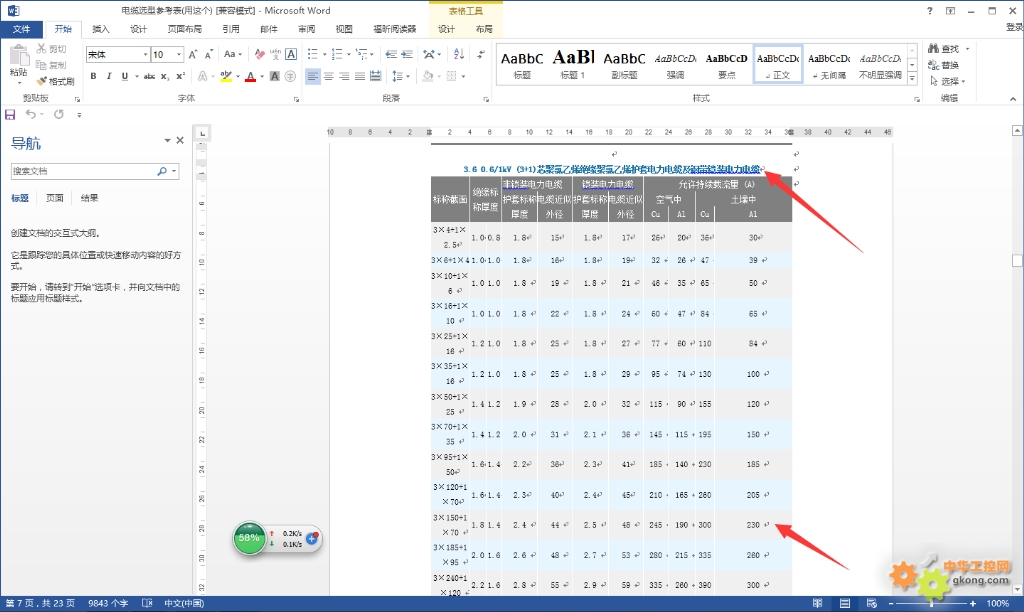Apply superscript formatting

pyautogui.click(x=181, y=76)
